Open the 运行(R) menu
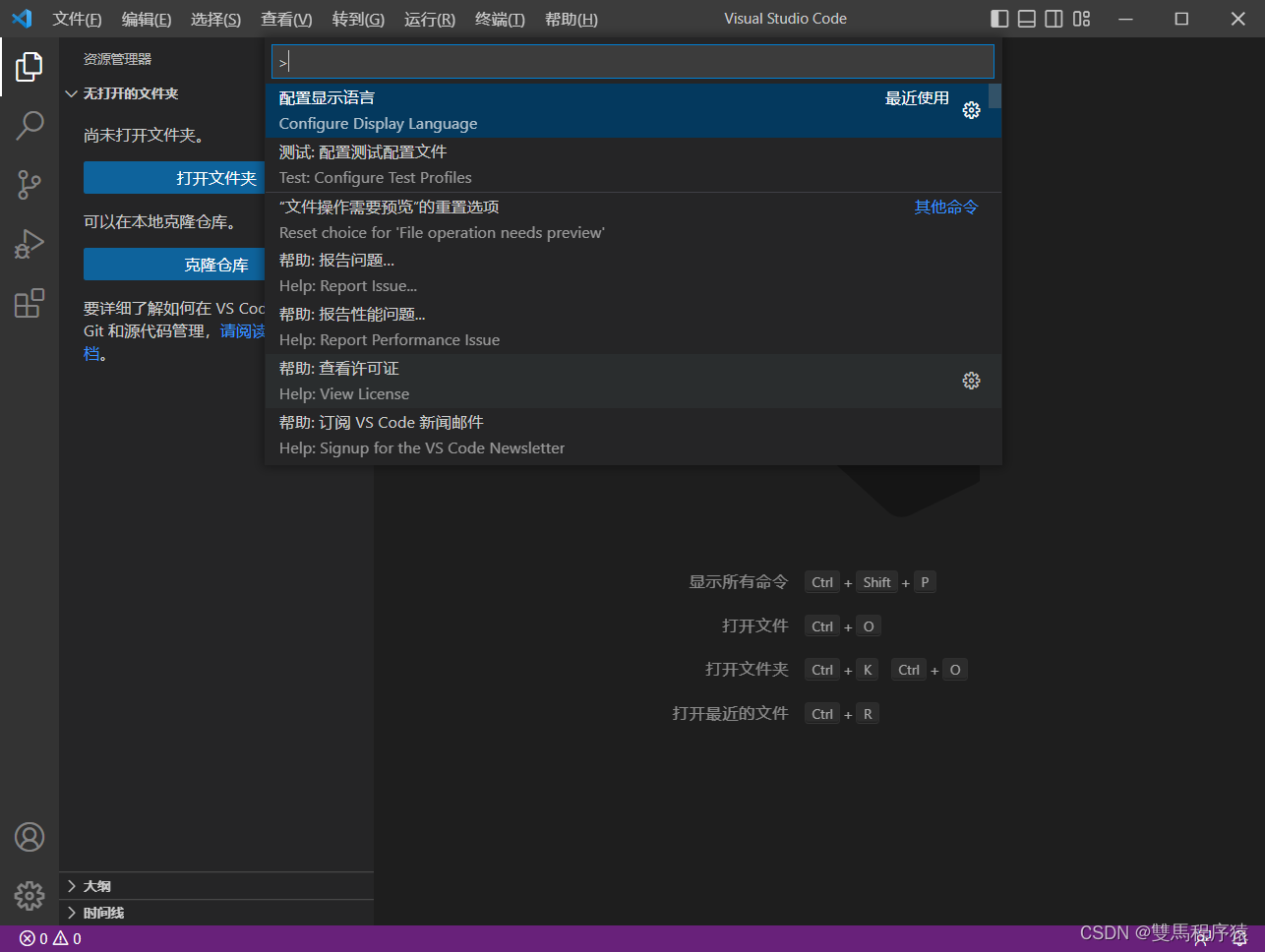Image resolution: width=1265 pixels, height=952 pixels. coord(430,19)
